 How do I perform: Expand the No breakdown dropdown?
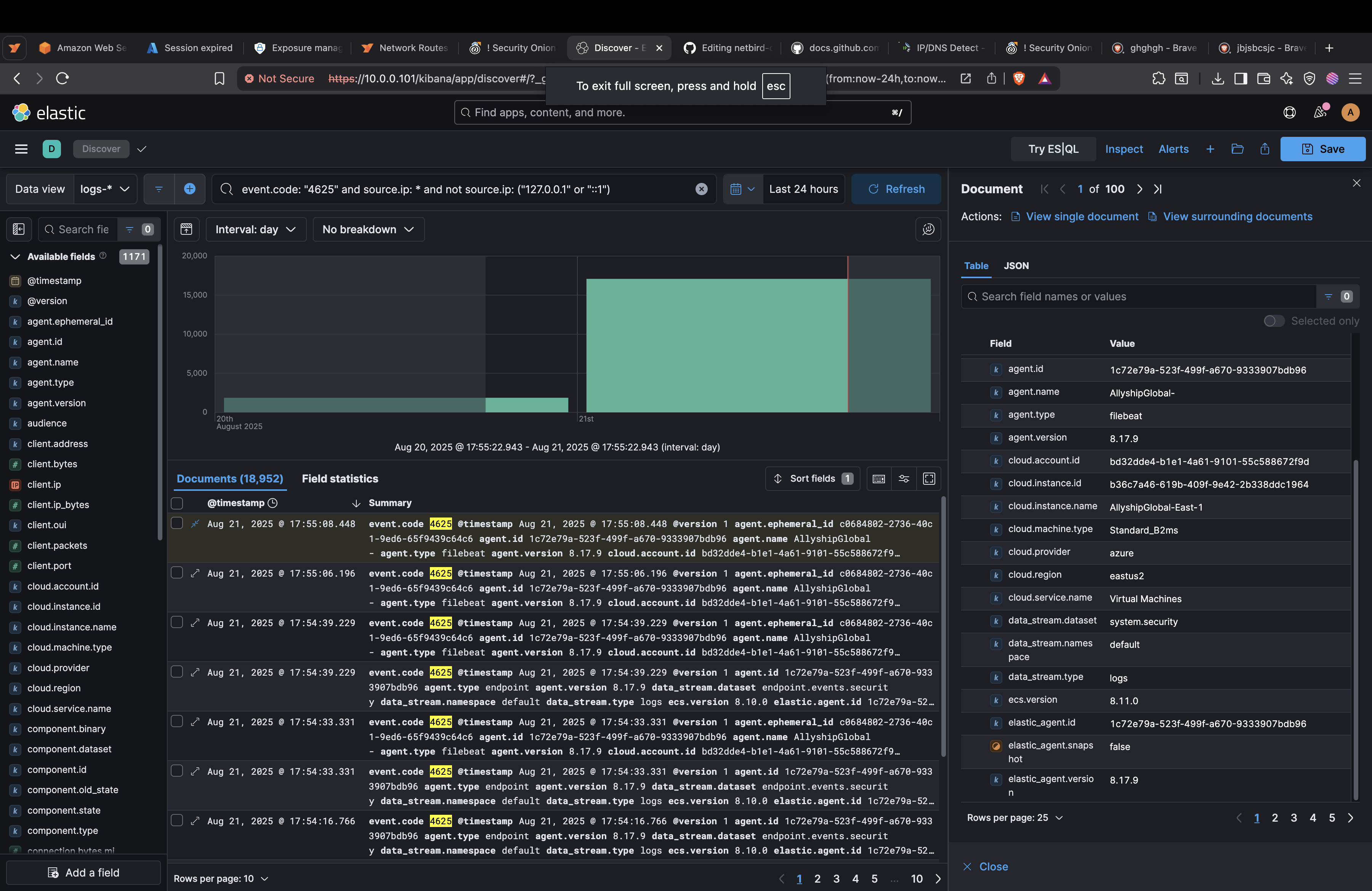368,229
